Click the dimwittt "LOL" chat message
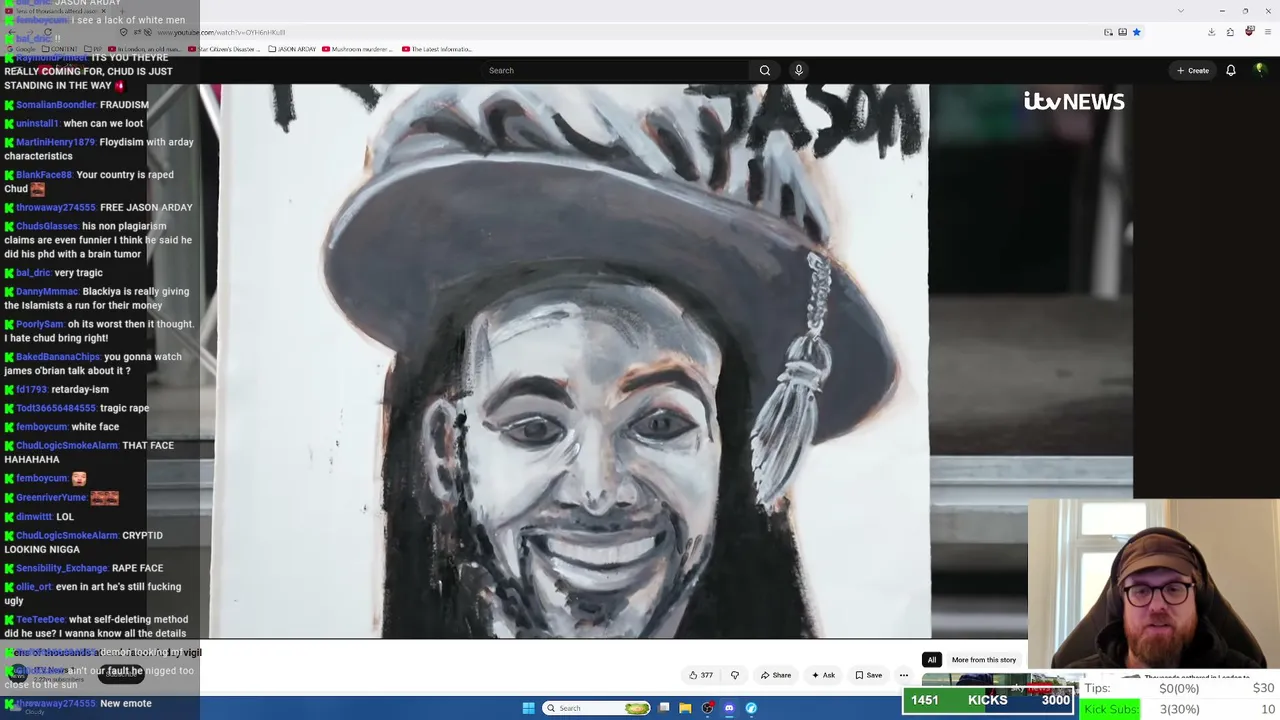 click(x=65, y=516)
